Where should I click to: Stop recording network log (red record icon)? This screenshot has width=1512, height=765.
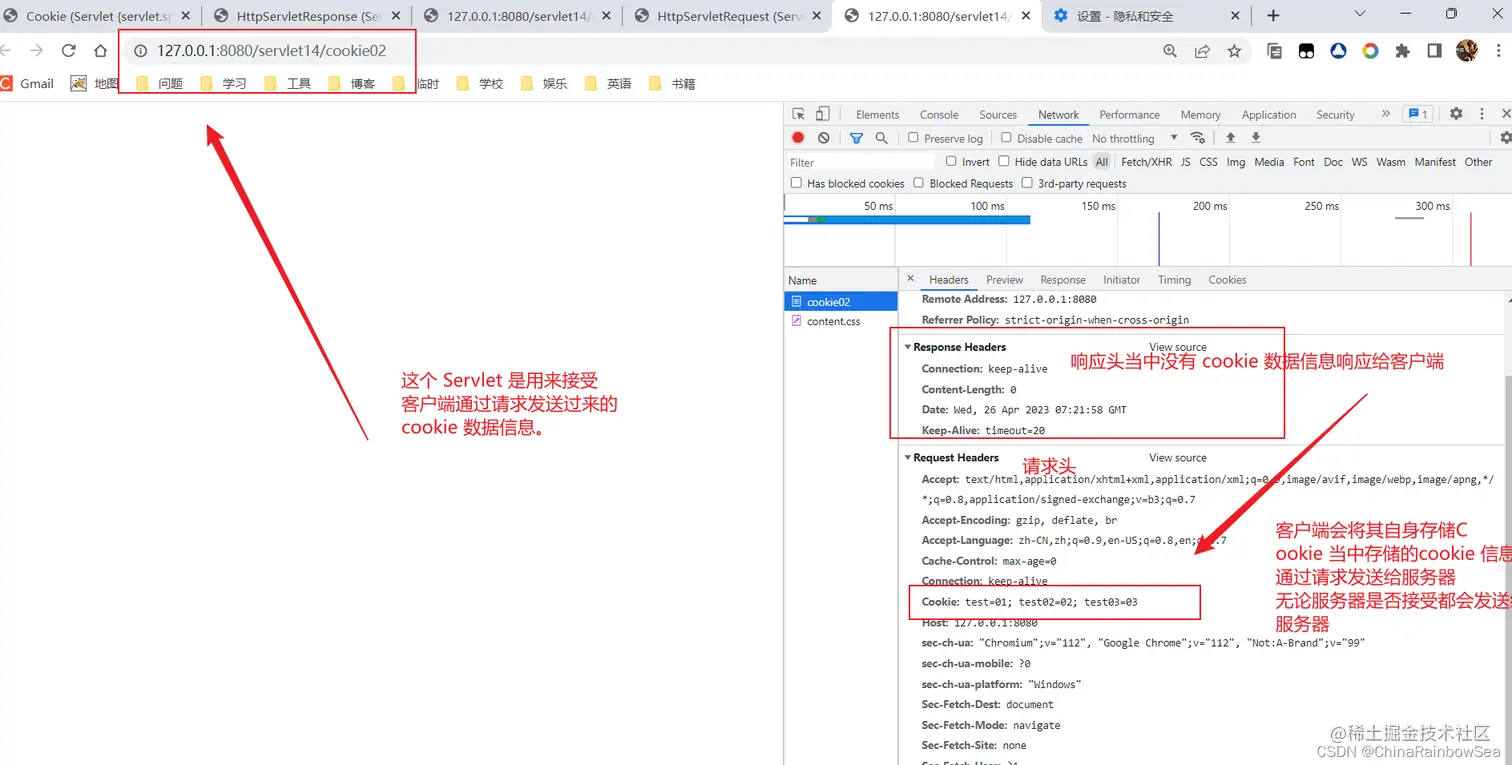[x=796, y=138]
